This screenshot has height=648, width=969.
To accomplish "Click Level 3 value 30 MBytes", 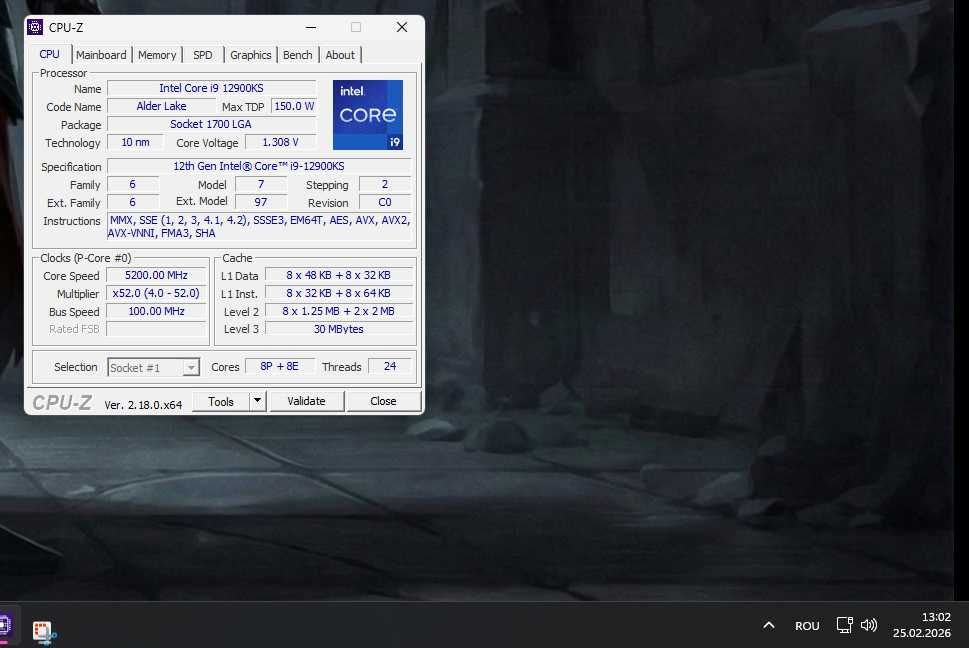I will pos(339,329).
